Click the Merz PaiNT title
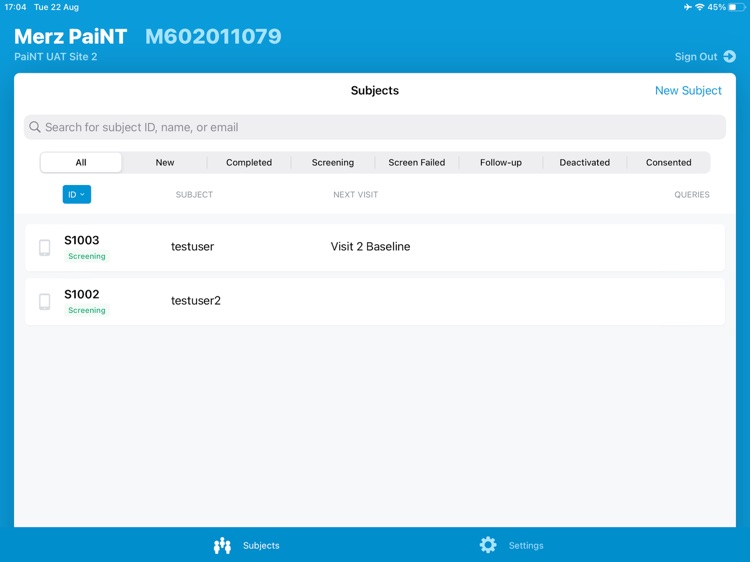 pos(70,36)
